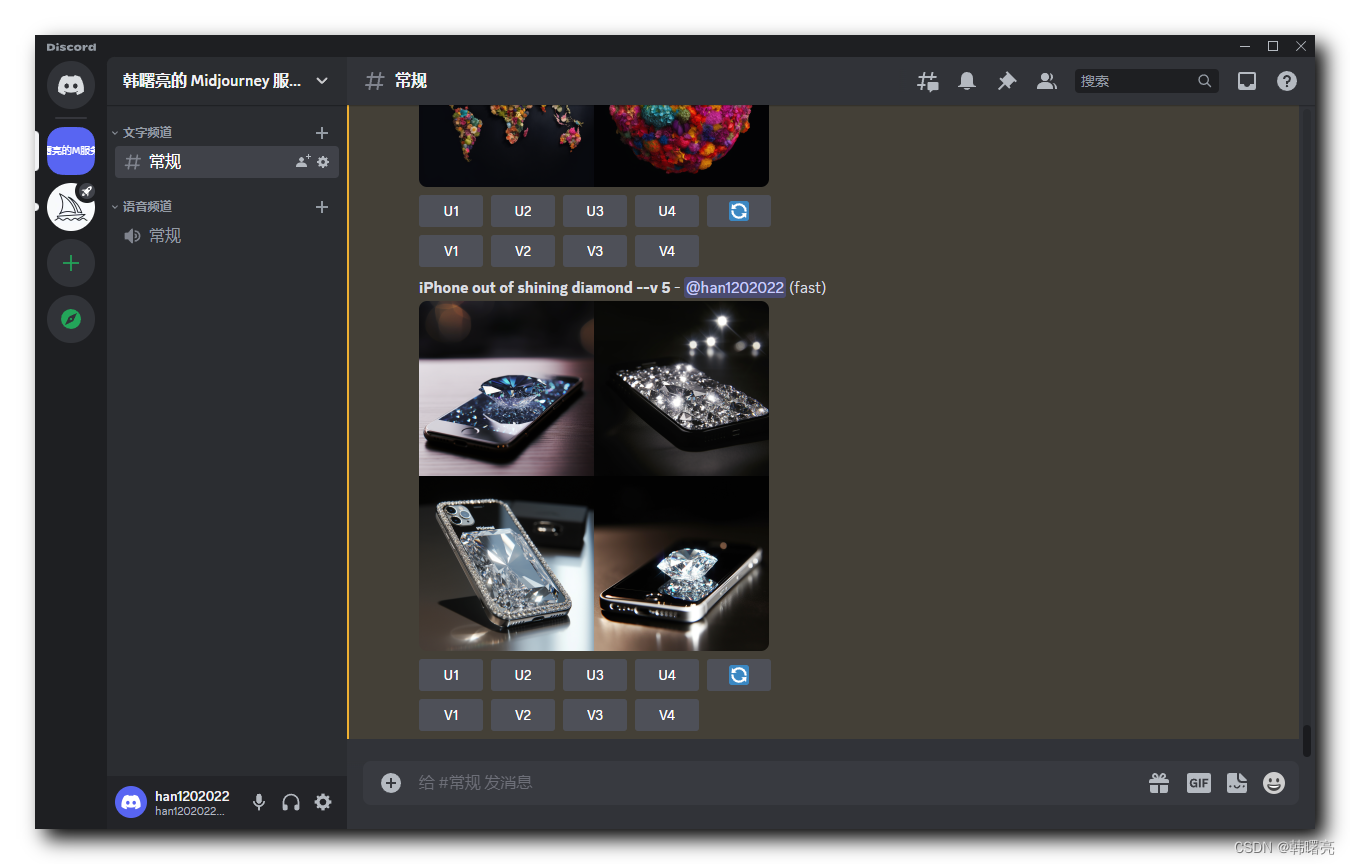1350x864 pixels.
Task: Mute microphone in user panel
Action: pyautogui.click(x=259, y=802)
